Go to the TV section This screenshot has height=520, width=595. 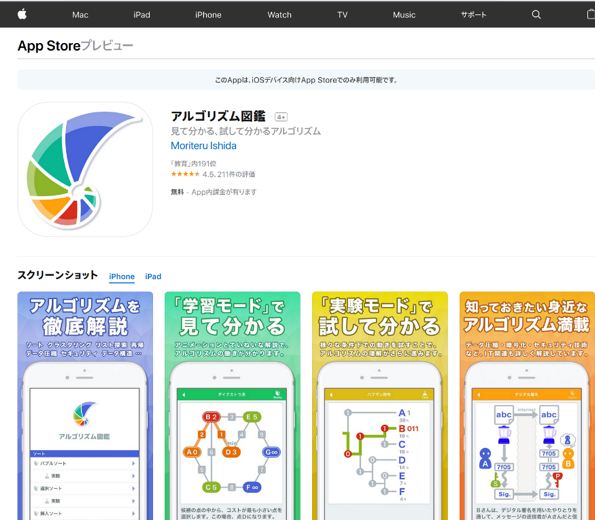pos(342,15)
